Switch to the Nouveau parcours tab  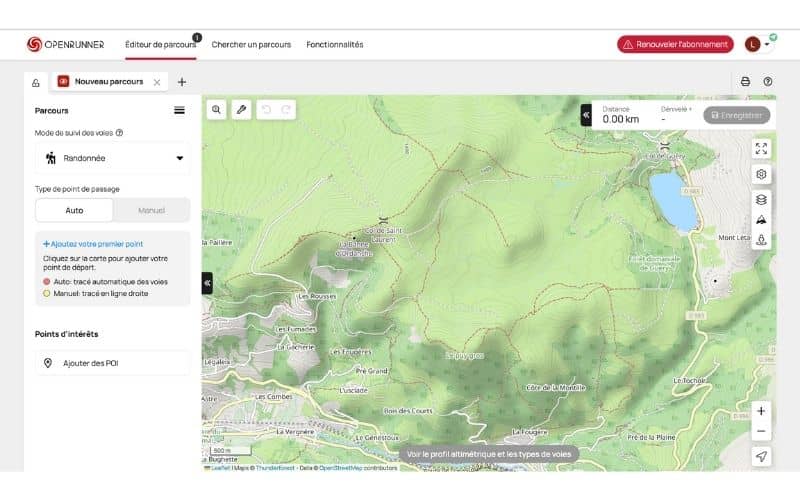(108, 82)
